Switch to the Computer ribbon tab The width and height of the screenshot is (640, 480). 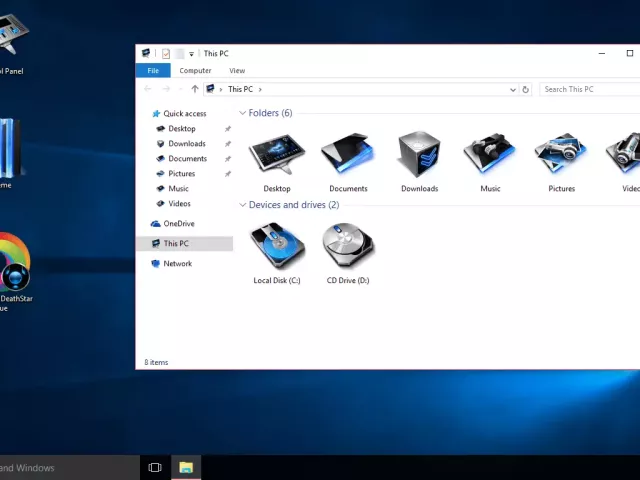point(195,71)
